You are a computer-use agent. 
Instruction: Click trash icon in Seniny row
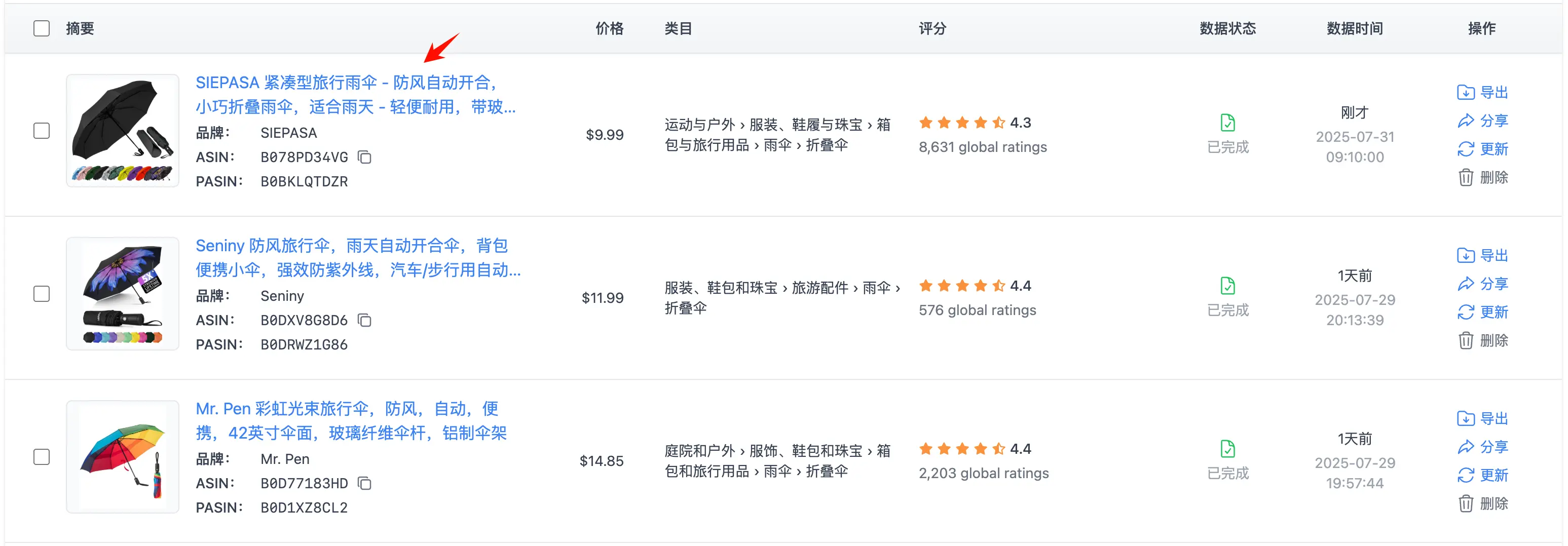coord(1466,340)
